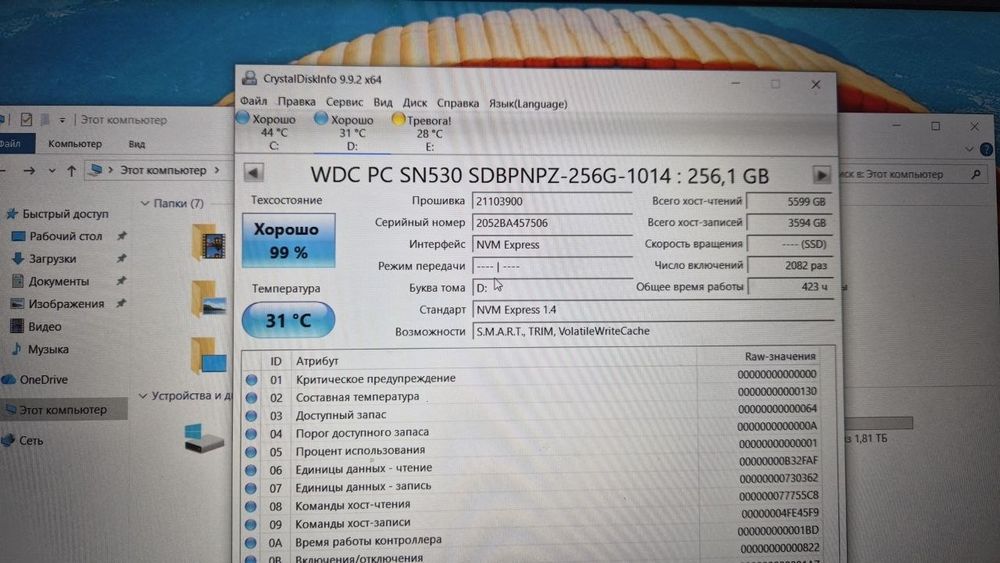The image size is (1000, 563).
Task: Click total working time value 423 ч
Action: [x=790, y=287]
